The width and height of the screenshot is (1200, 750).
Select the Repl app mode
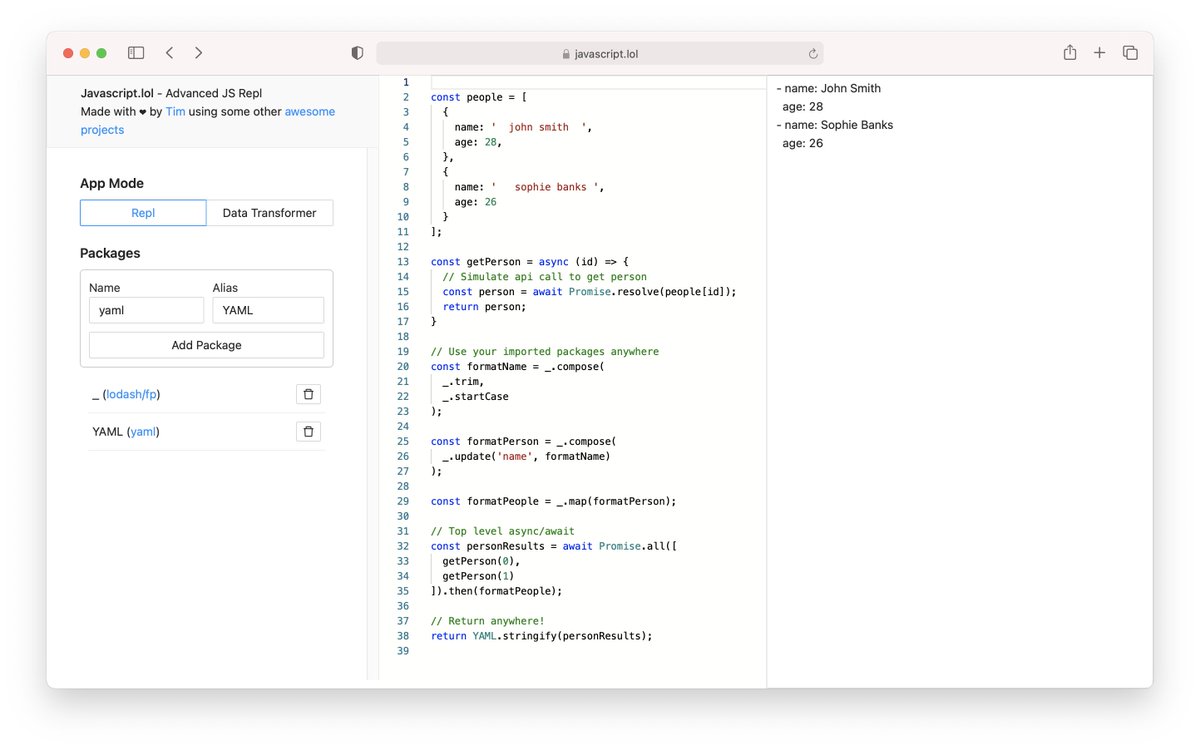(143, 213)
